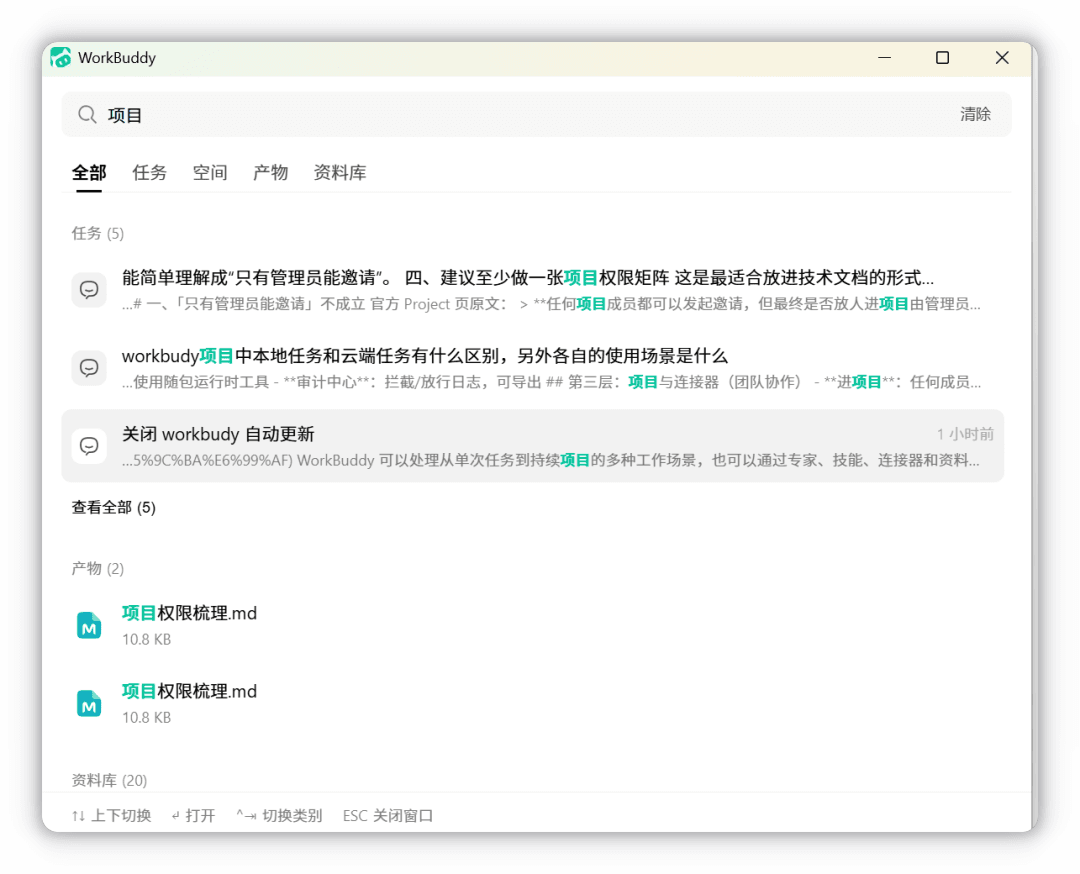Open the first 项目权限梳理.md result
Image resolution: width=1080 pixels, height=874 pixels.
pyautogui.click(x=532, y=625)
